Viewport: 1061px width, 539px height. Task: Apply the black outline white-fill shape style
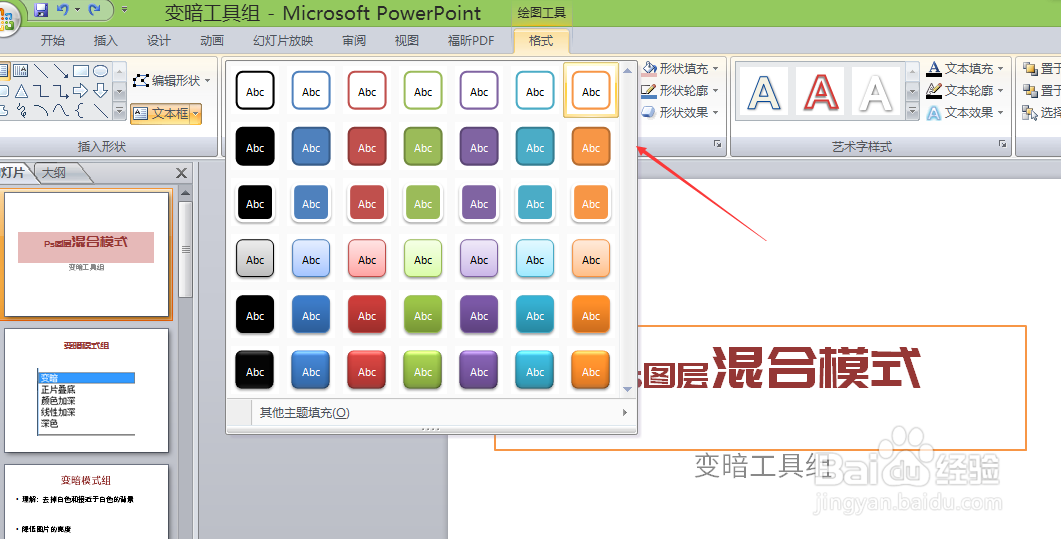pos(255,91)
